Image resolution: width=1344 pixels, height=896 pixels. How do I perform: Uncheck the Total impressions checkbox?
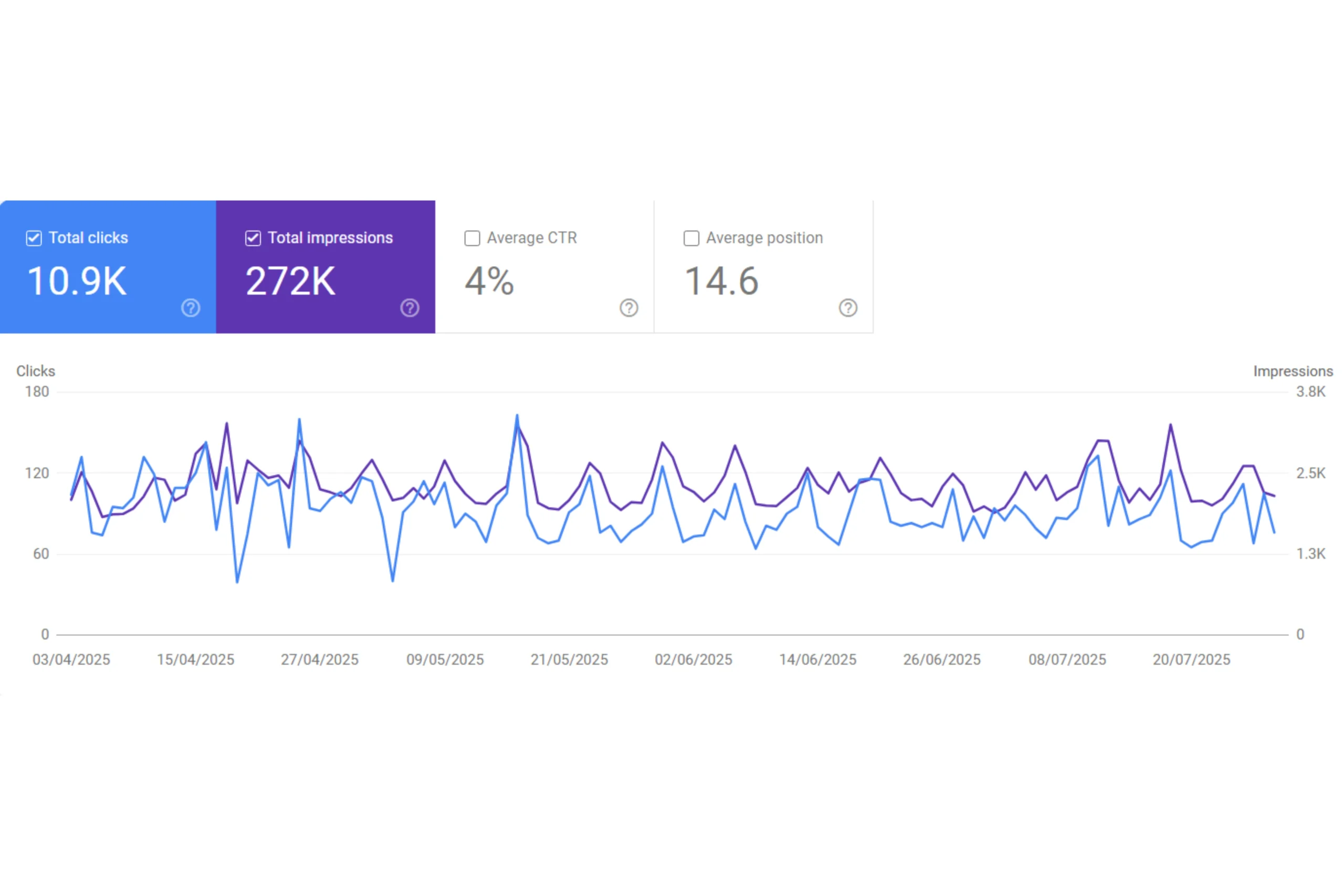coord(253,238)
